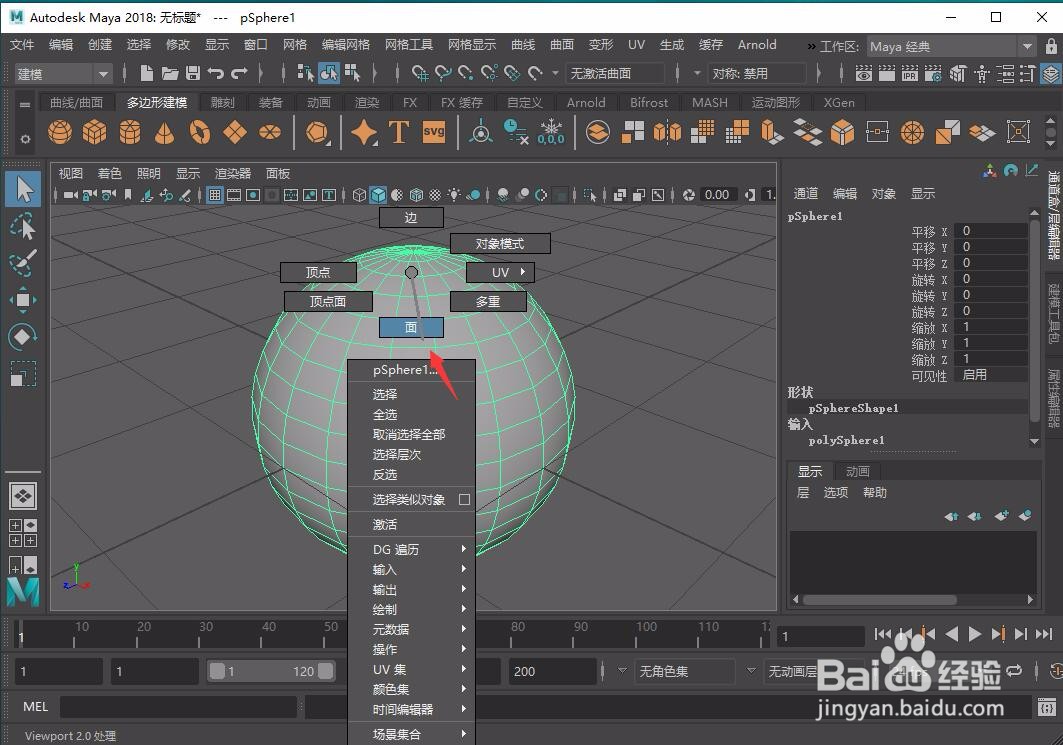The image size is (1063, 745).
Task: Choose 面 in the marking menu
Action: tap(411, 327)
